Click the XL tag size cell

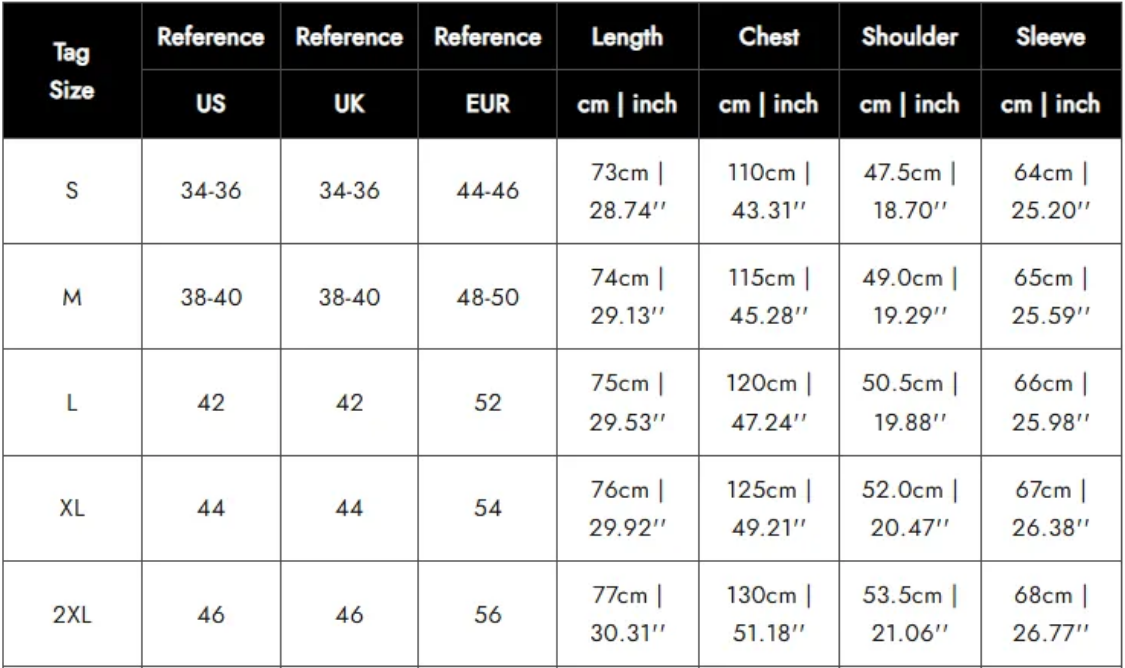pos(71,509)
